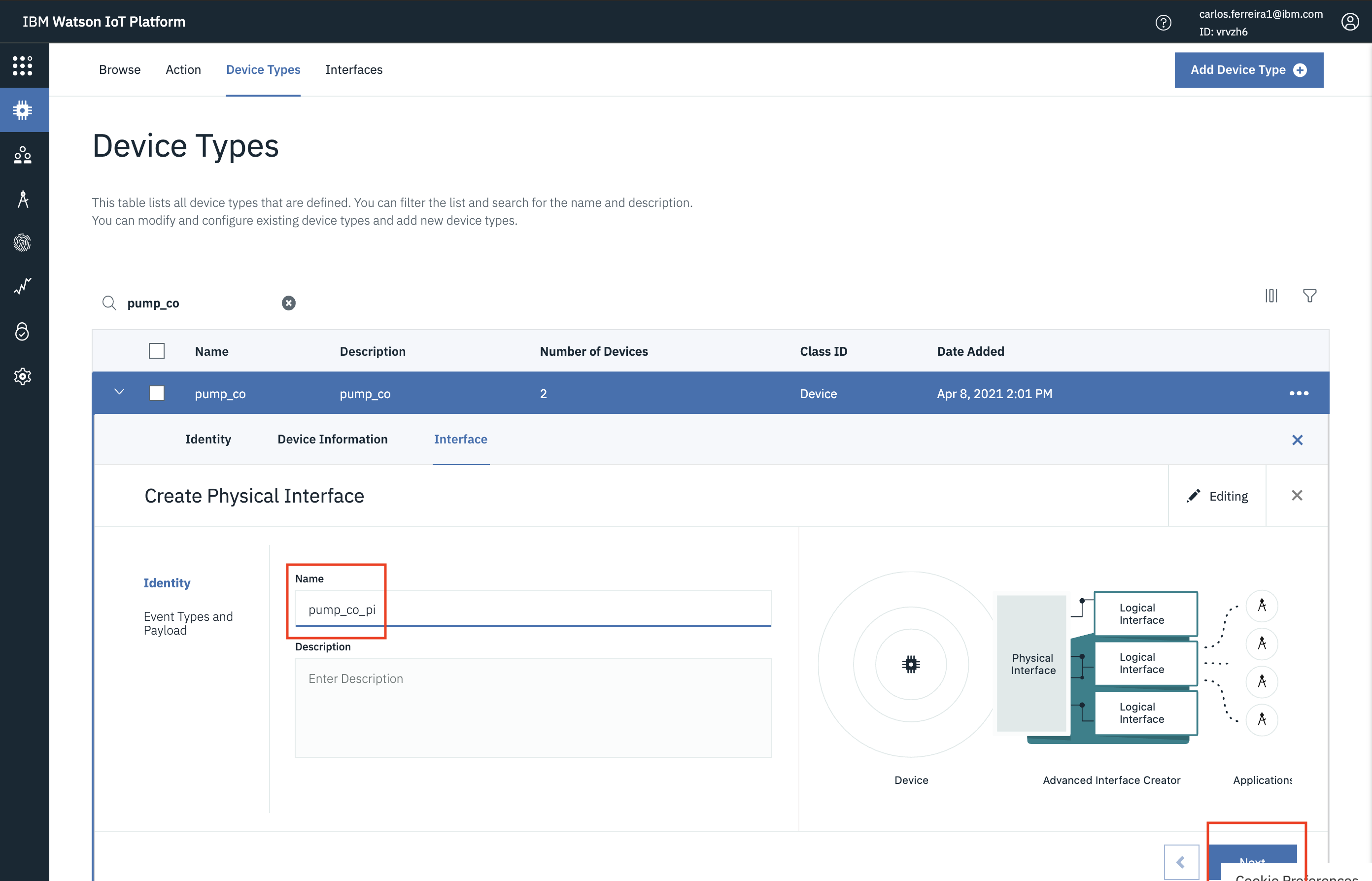Viewport: 1372px width, 881px height.
Task: Click the carlos.ferreira1@ibm.com account text
Action: point(1261,14)
